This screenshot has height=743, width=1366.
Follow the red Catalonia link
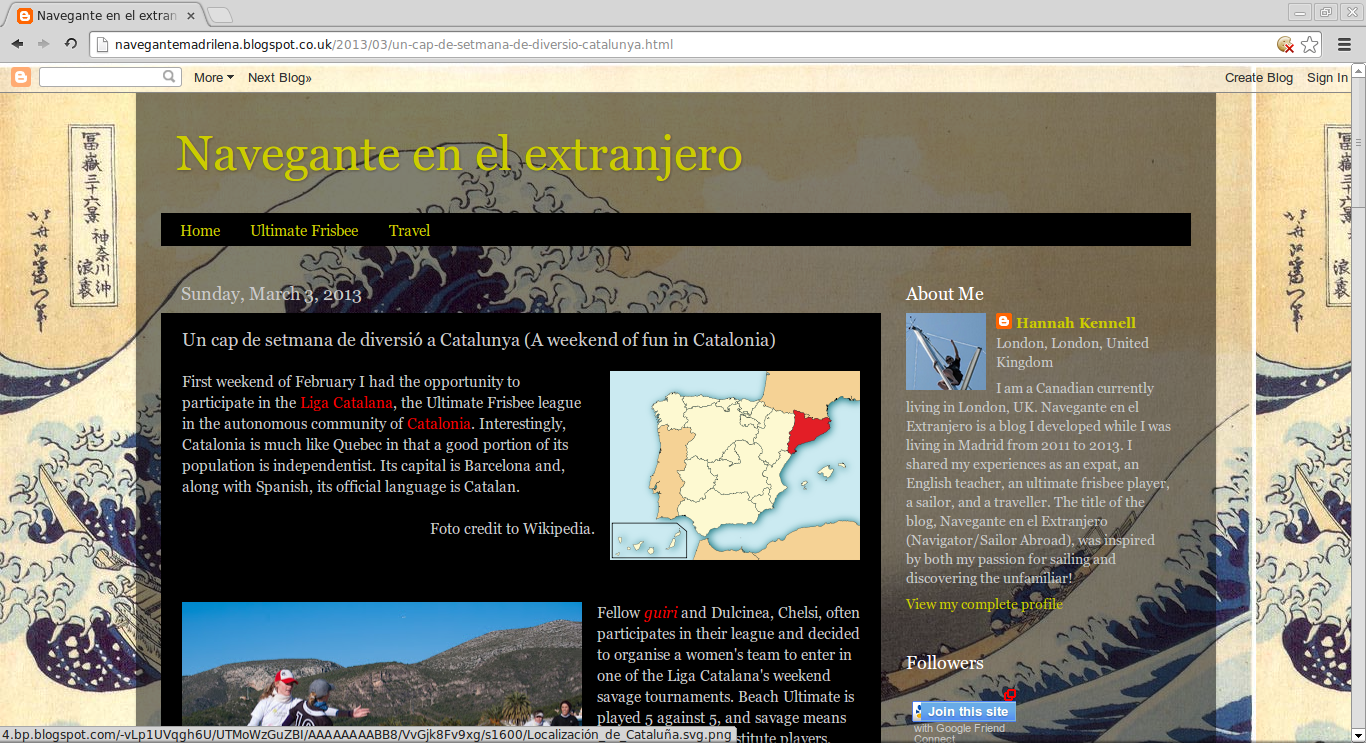[x=439, y=423]
